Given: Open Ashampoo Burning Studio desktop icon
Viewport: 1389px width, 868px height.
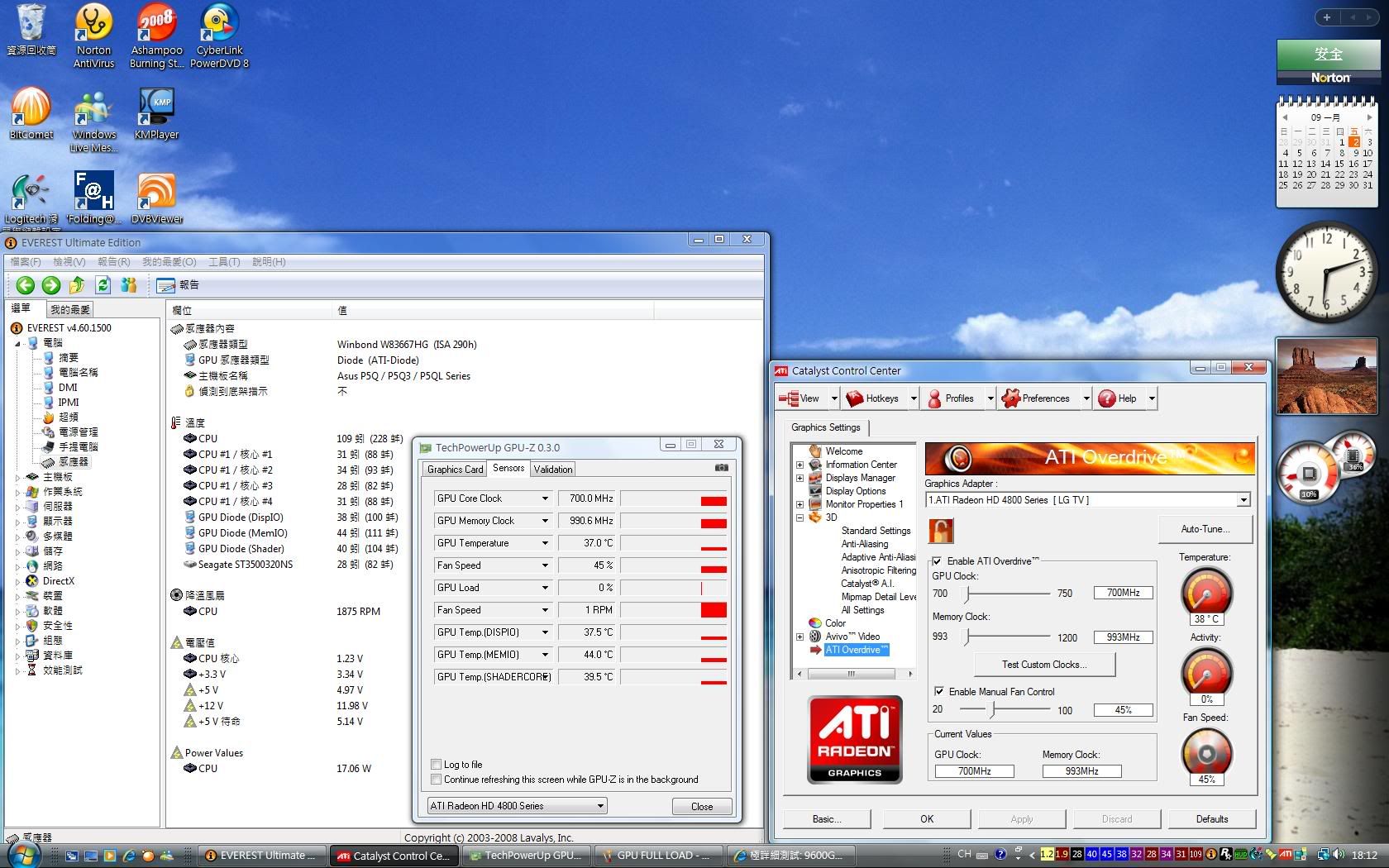Looking at the screenshot, I should (x=156, y=35).
